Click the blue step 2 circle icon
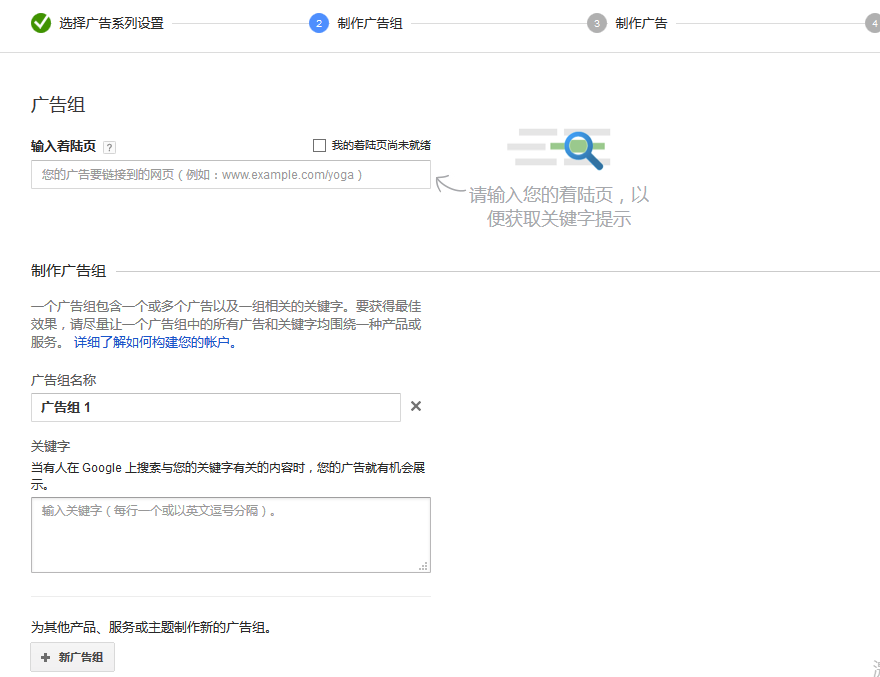 click(x=319, y=22)
